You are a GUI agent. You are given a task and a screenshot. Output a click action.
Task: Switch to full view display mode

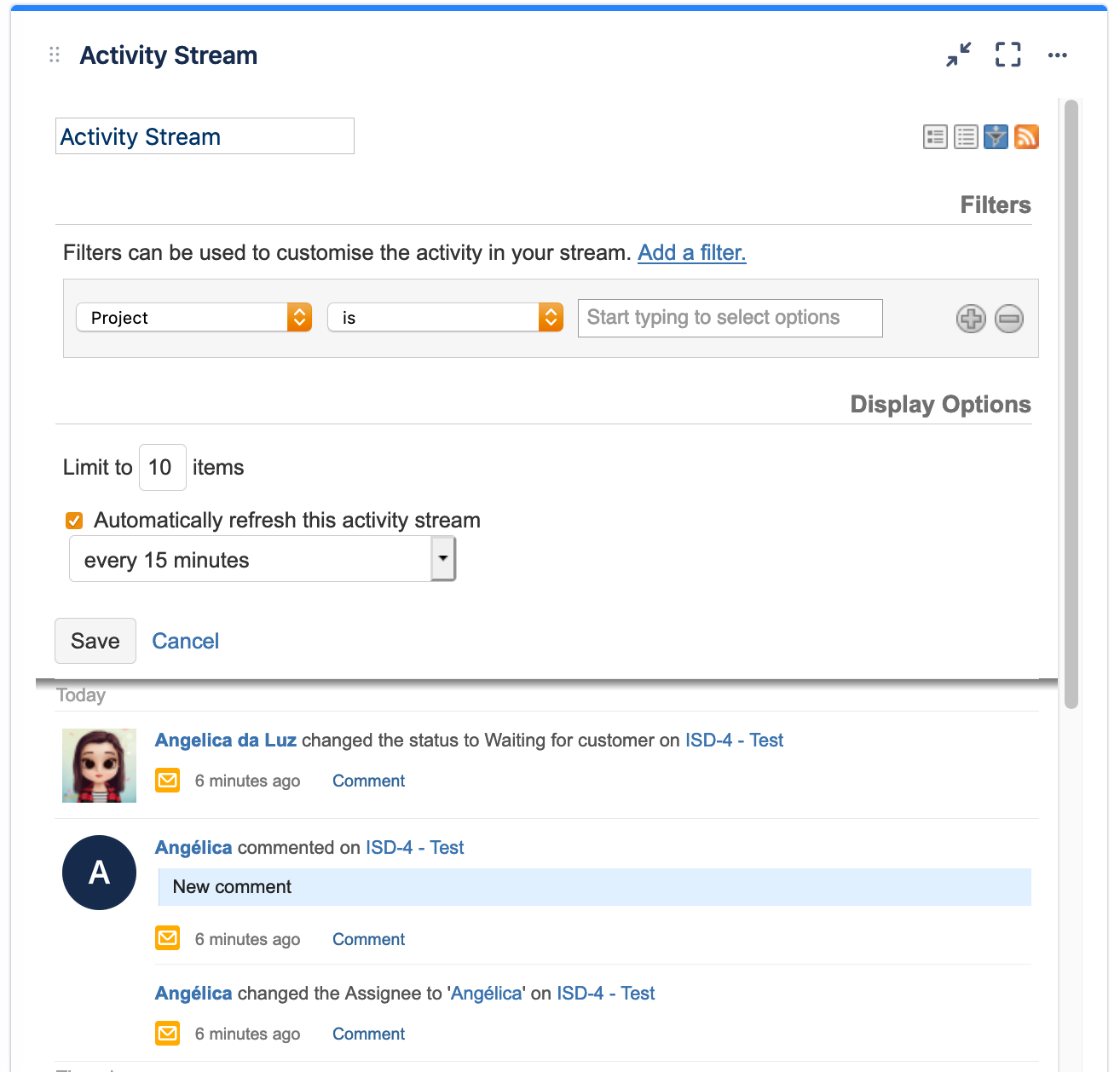pos(935,136)
